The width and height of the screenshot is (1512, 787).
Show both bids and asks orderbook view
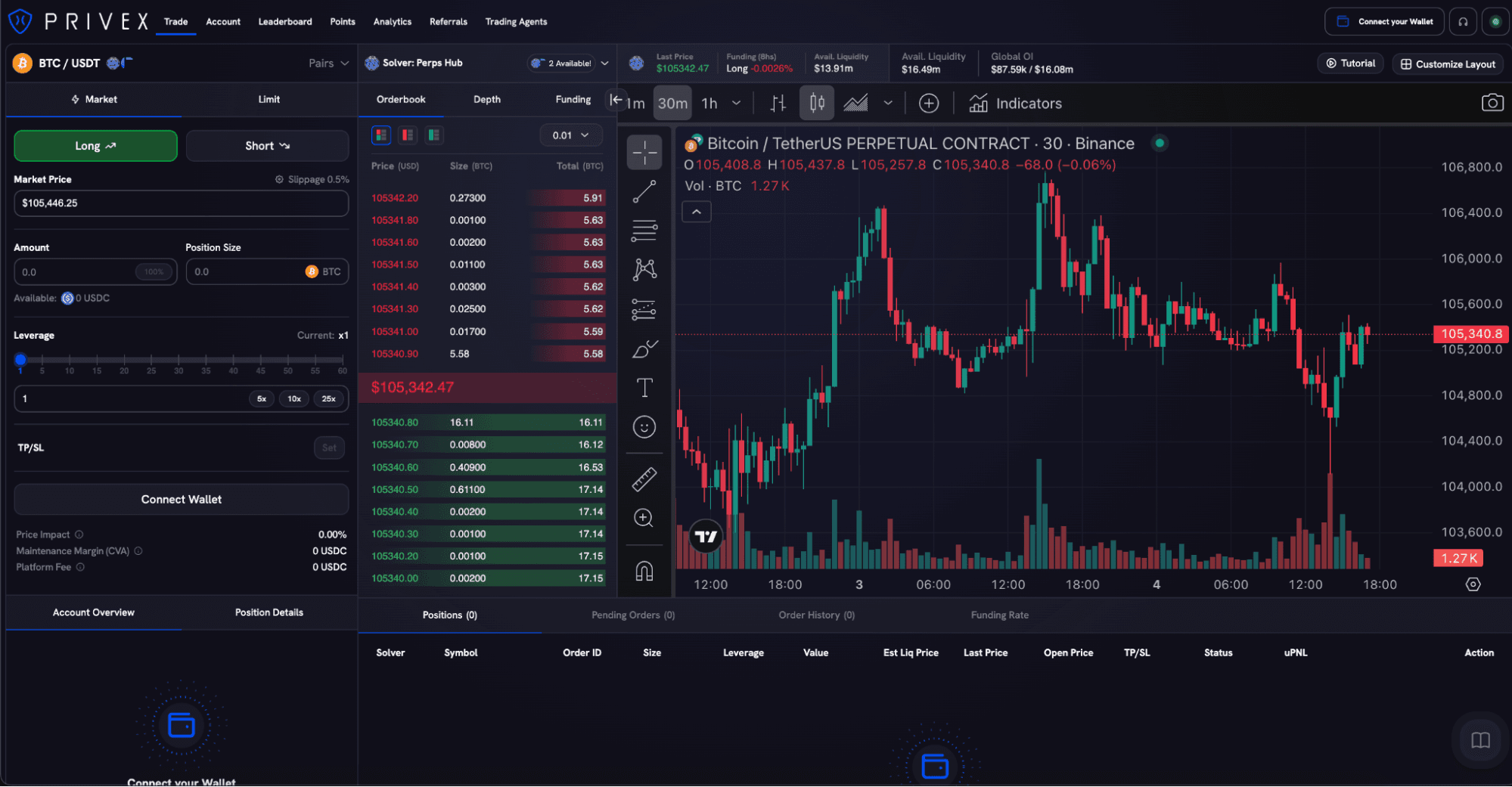pyautogui.click(x=381, y=135)
